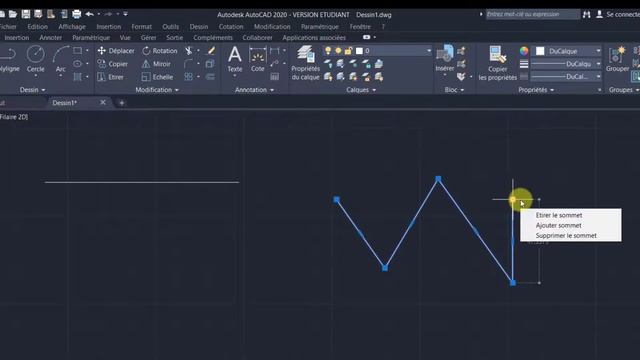Activate the Rotation tool
This screenshot has height=360, width=640.
tap(160, 51)
